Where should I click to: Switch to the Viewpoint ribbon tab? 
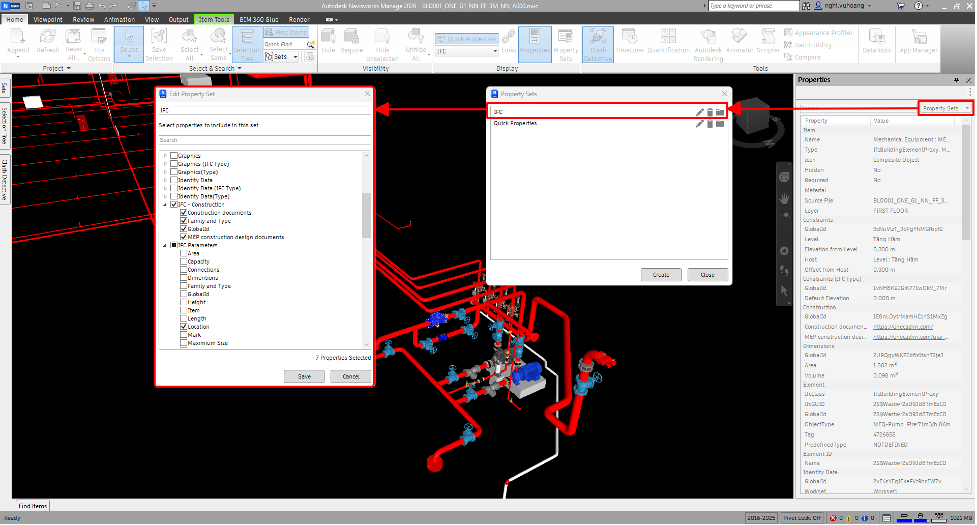(x=48, y=19)
